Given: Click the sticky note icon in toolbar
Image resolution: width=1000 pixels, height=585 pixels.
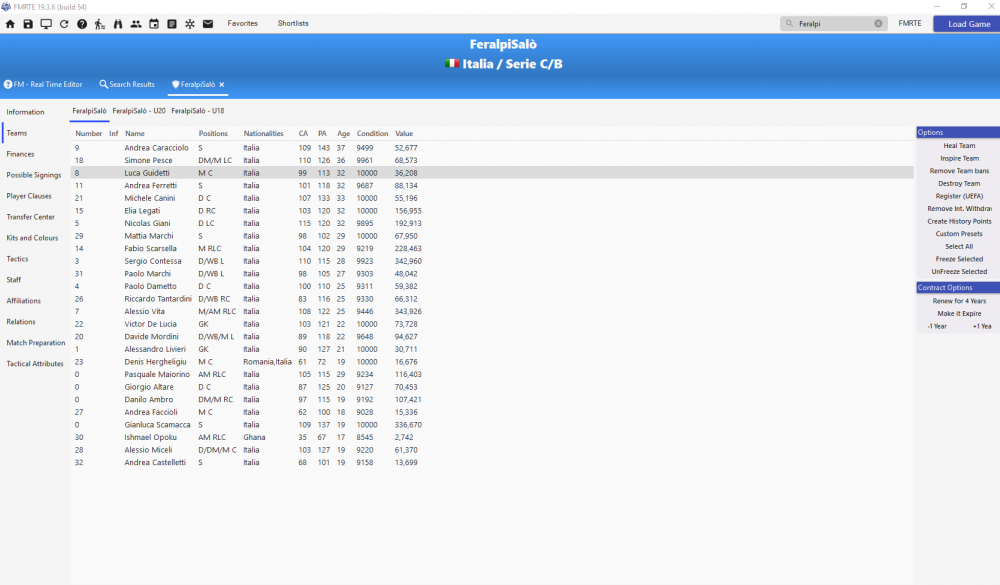Looking at the screenshot, I should [172, 24].
